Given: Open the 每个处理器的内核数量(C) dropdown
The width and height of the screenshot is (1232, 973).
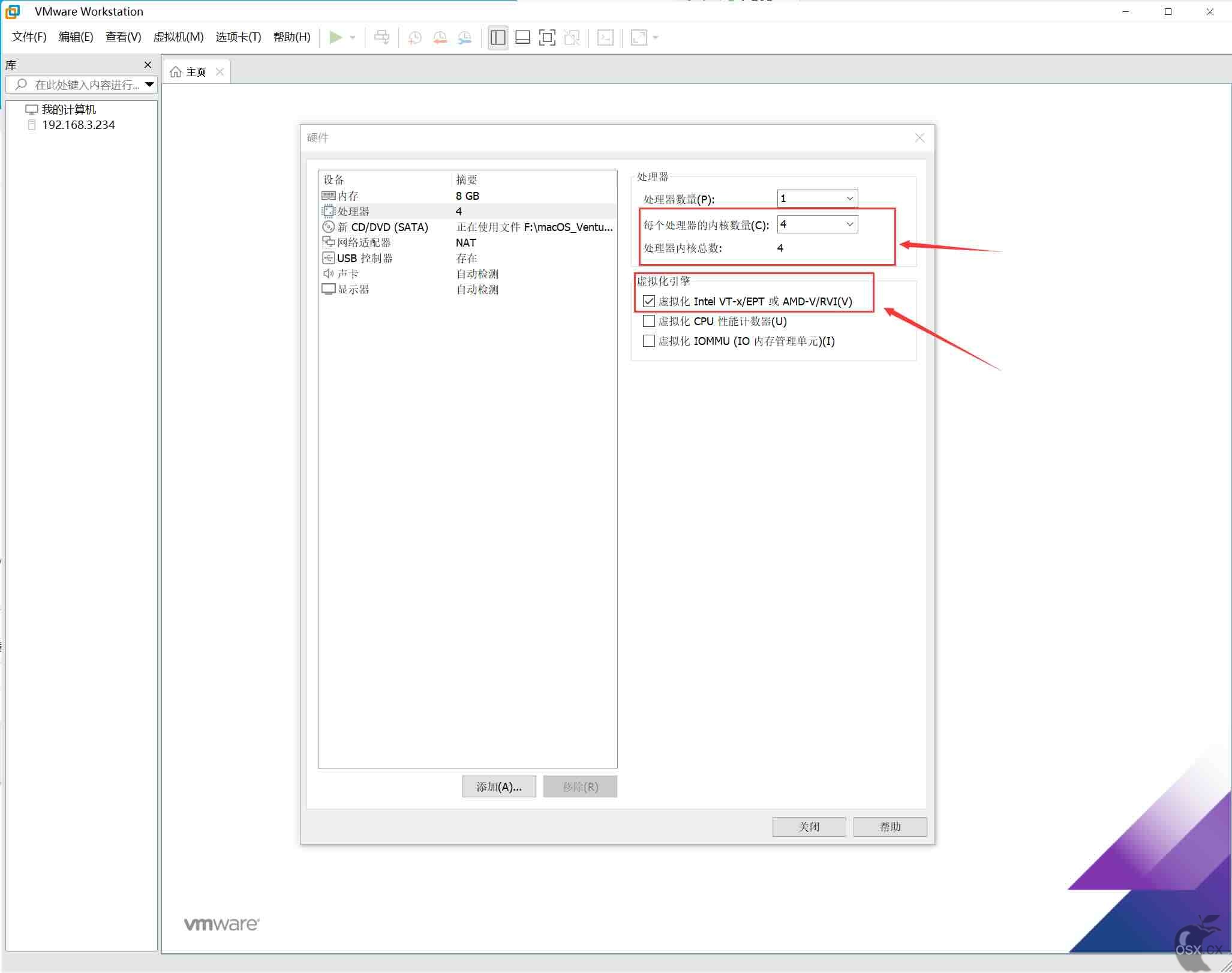Looking at the screenshot, I should pyautogui.click(x=817, y=224).
